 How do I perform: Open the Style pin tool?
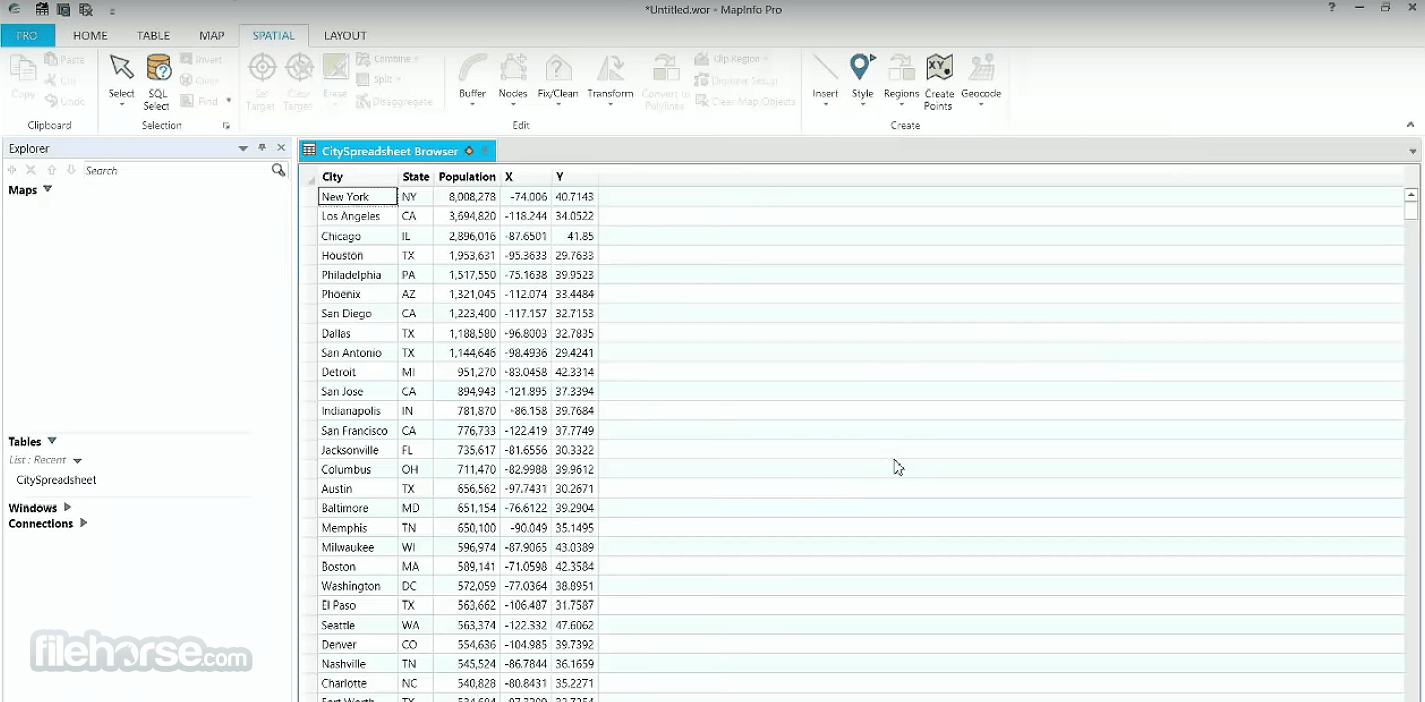click(x=862, y=78)
